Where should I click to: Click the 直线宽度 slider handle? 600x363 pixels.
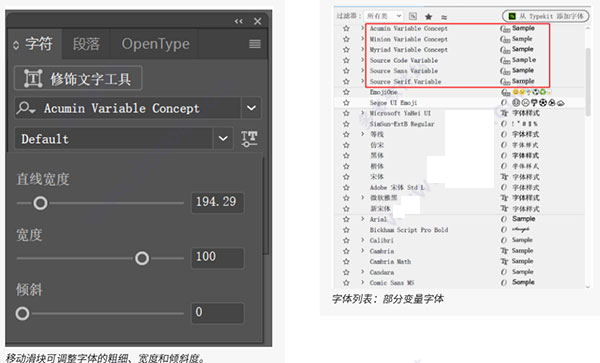(x=40, y=203)
